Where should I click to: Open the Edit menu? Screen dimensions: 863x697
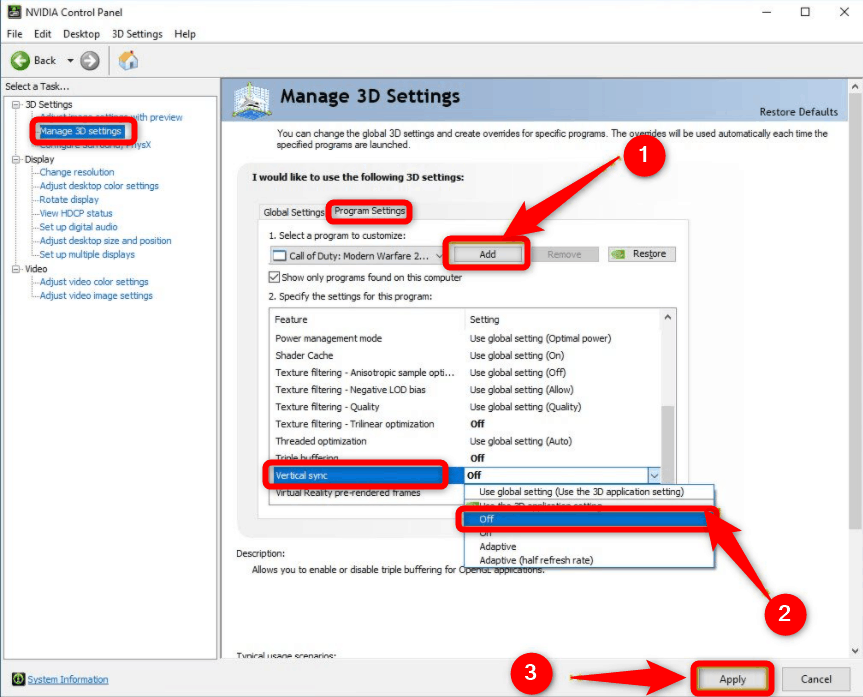coord(42,34)
